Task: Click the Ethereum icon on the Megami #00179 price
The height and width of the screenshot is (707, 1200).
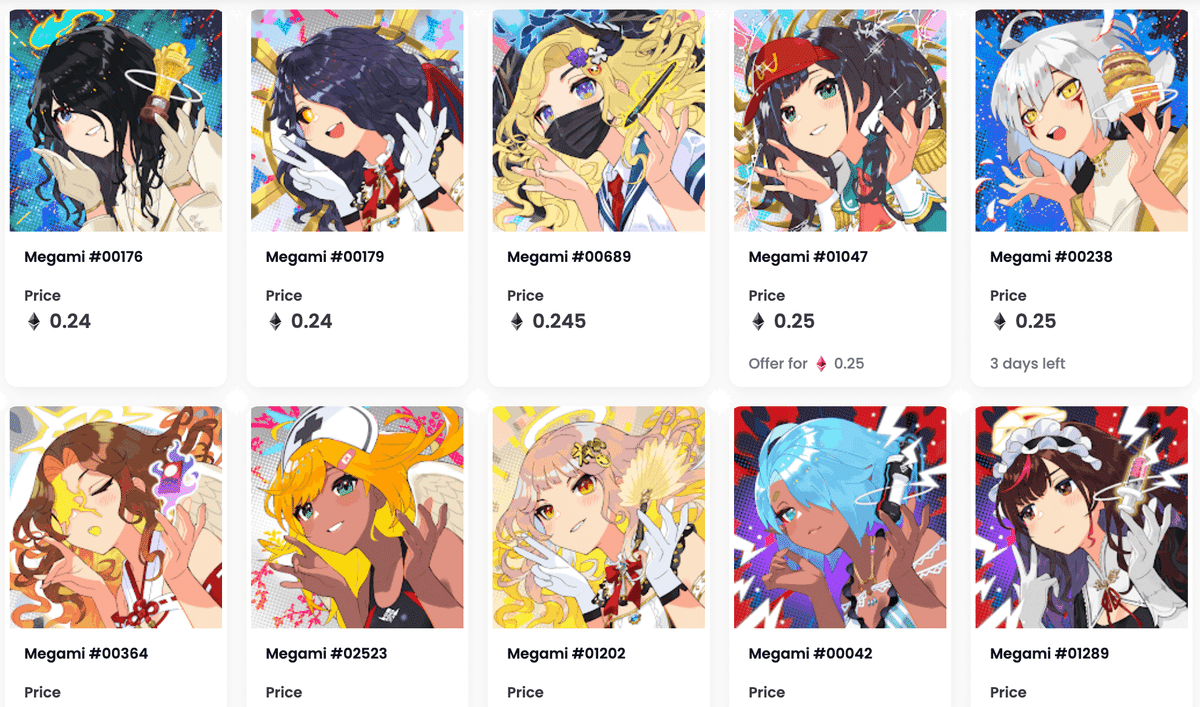Action: pos(275,322)
